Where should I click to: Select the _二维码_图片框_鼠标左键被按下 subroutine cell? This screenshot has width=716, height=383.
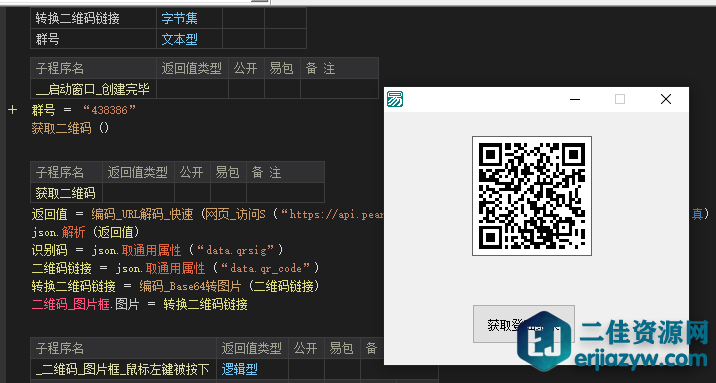[123, 369]
